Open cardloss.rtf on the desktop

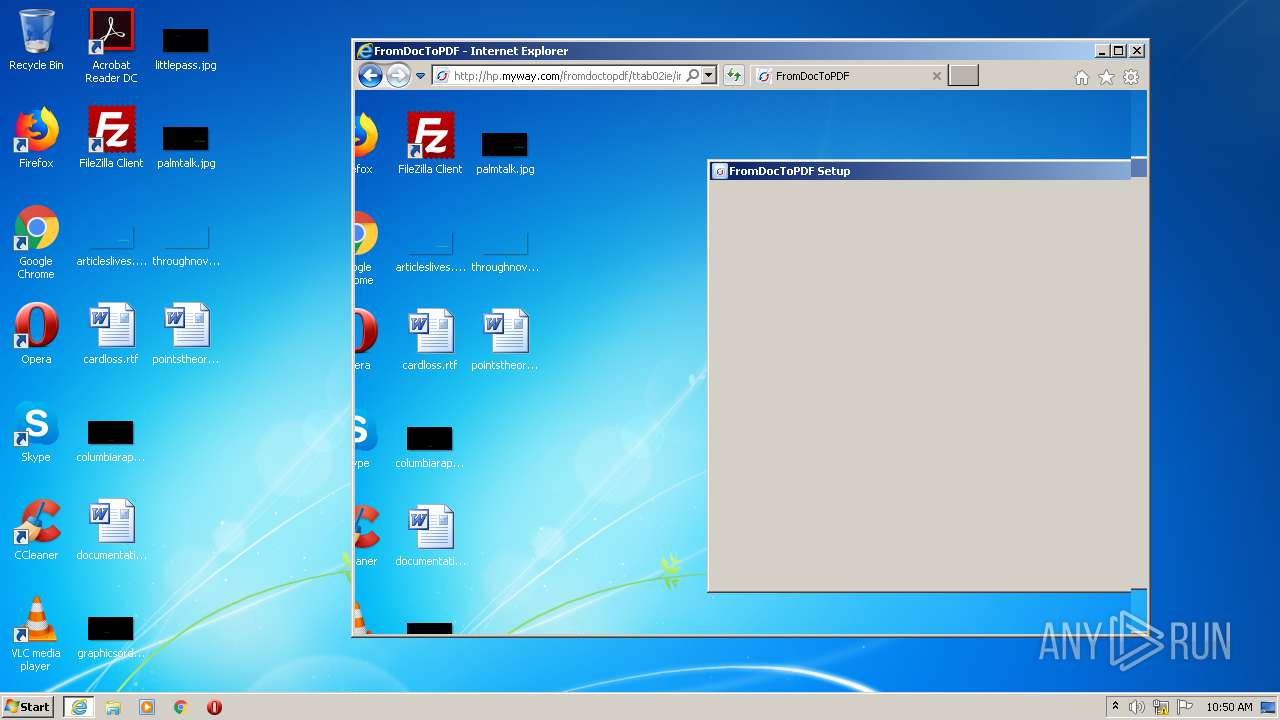pyautogui.click(x=111, y=335)
